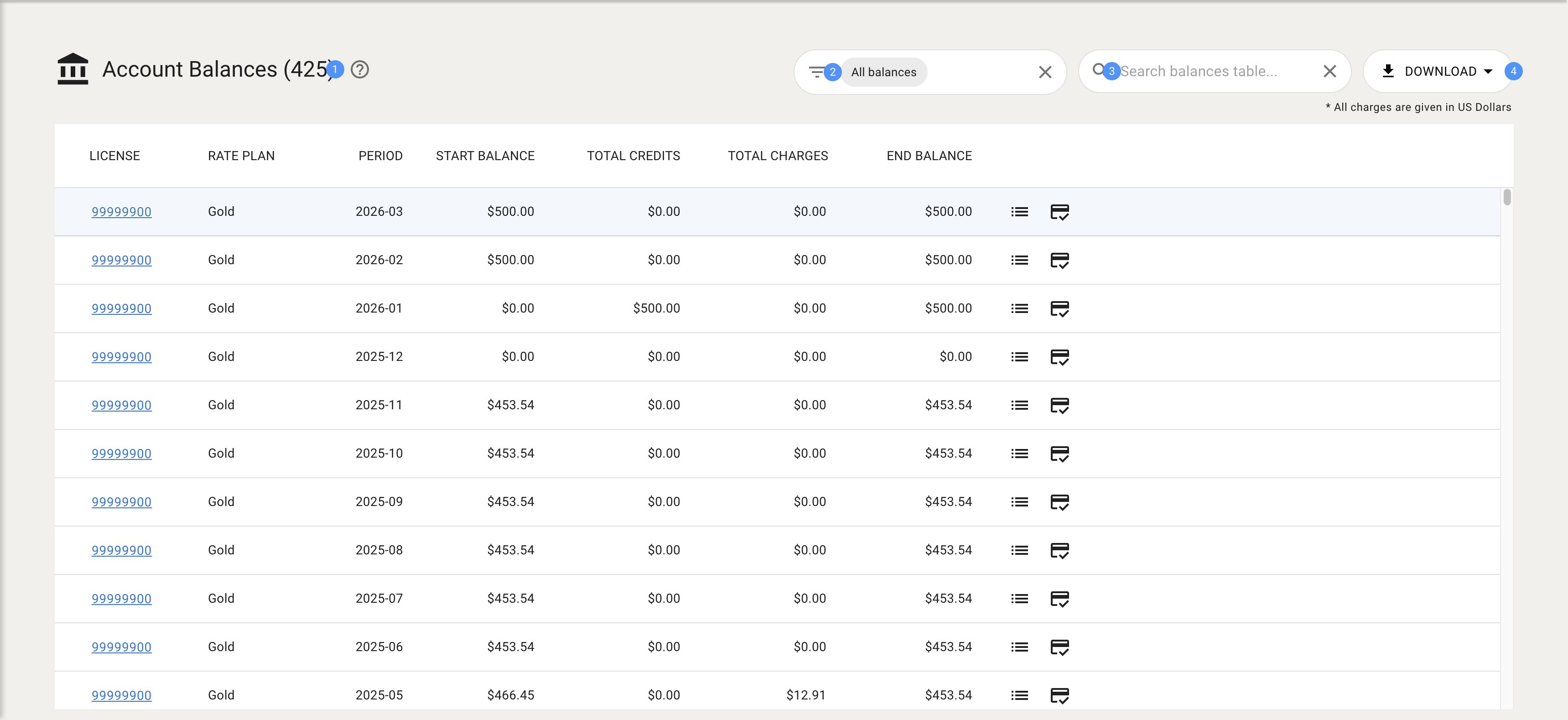Select the $466.45 start balance cell
This screenshot has height=720, width=1568.
[x=510, y=696]
